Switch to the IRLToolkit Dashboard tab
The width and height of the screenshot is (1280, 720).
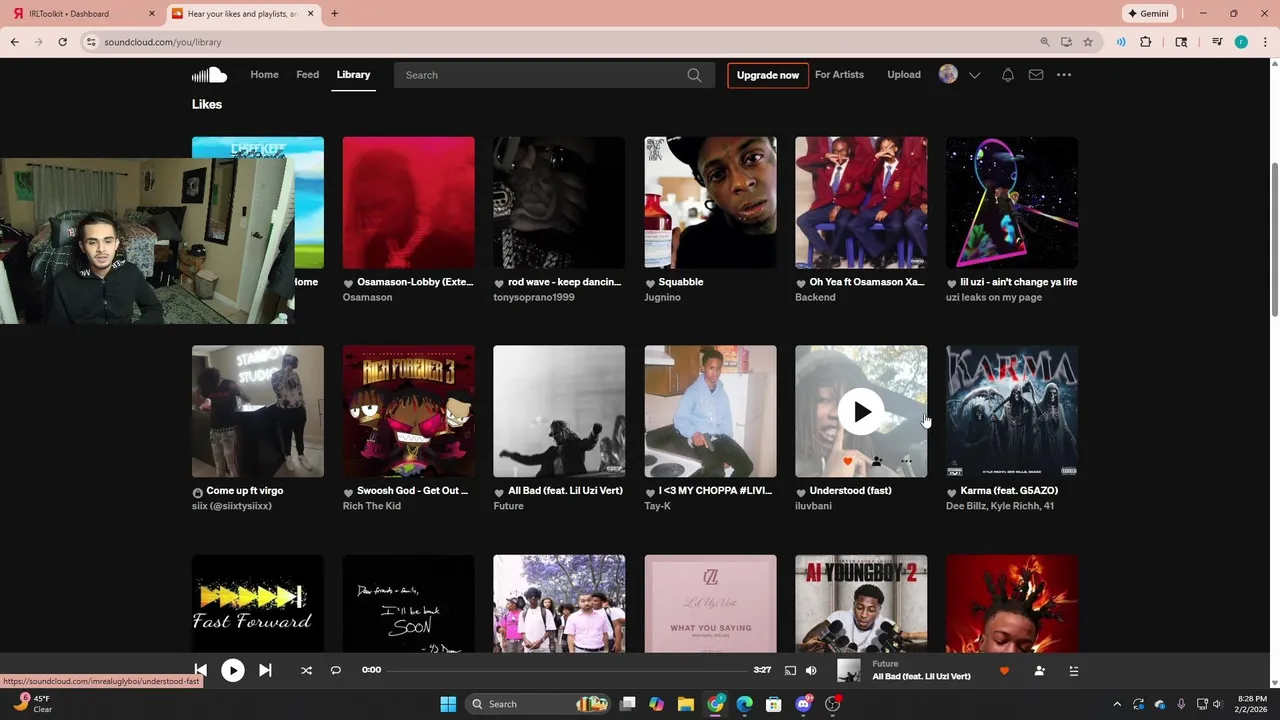[x=84, y=14]
